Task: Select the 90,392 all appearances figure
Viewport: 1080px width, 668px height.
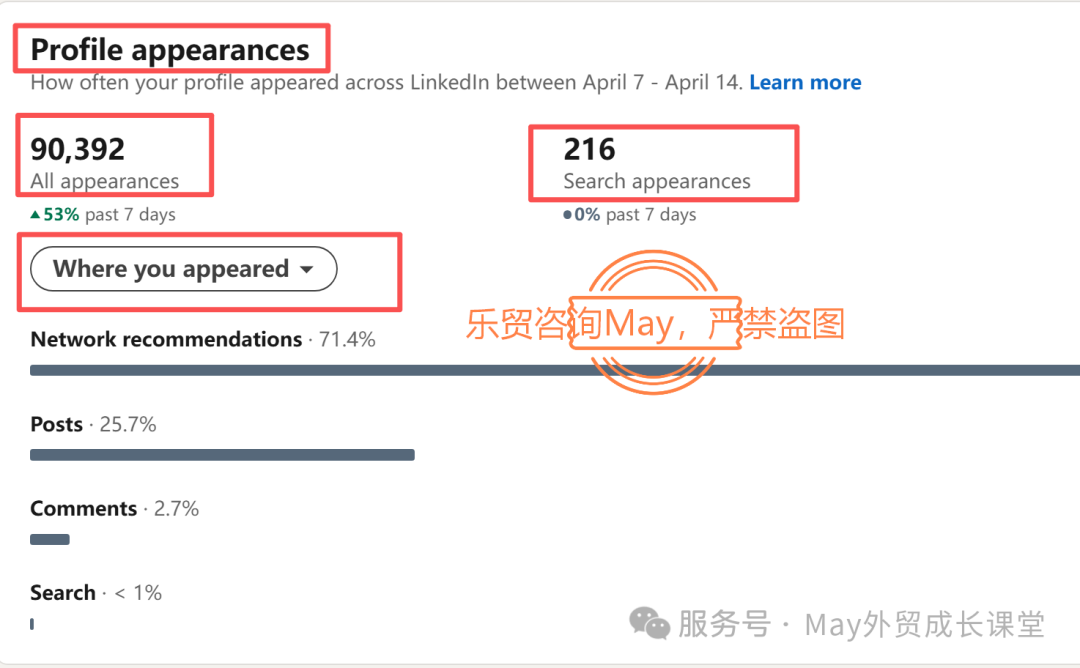Action: [78, 150]
